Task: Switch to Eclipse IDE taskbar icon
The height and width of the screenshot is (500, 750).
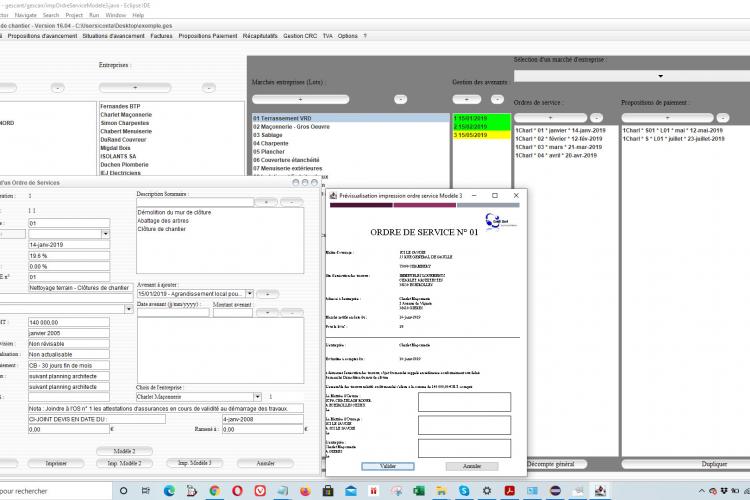Action: coord(555,490)
